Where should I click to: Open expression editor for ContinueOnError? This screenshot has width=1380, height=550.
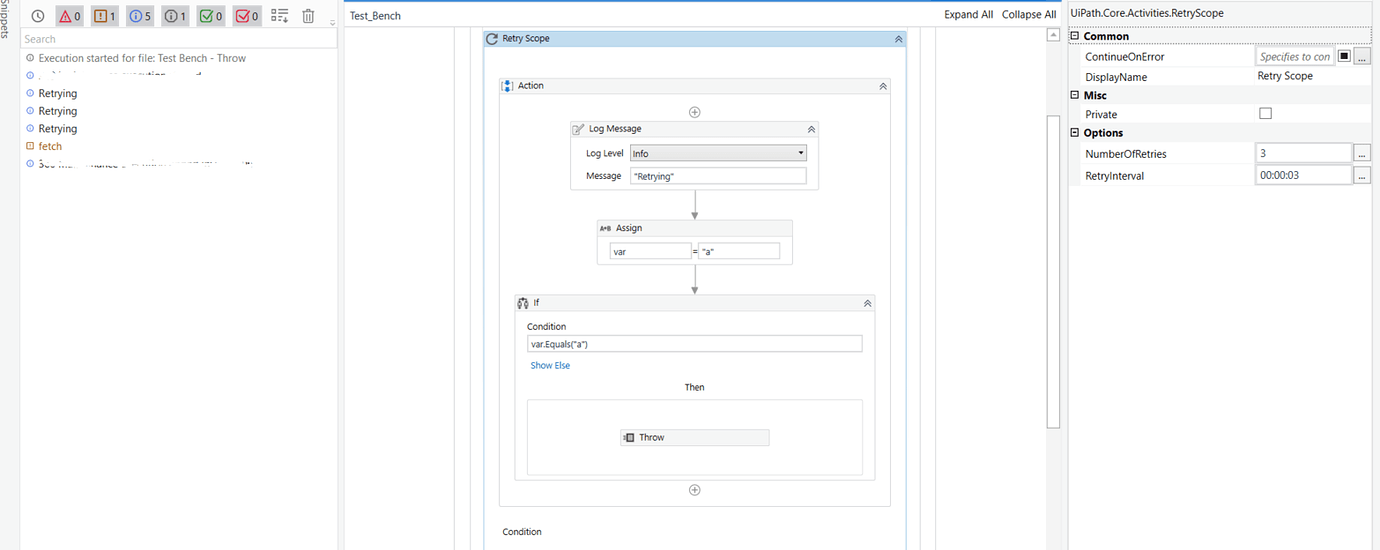coord(1362,57)
